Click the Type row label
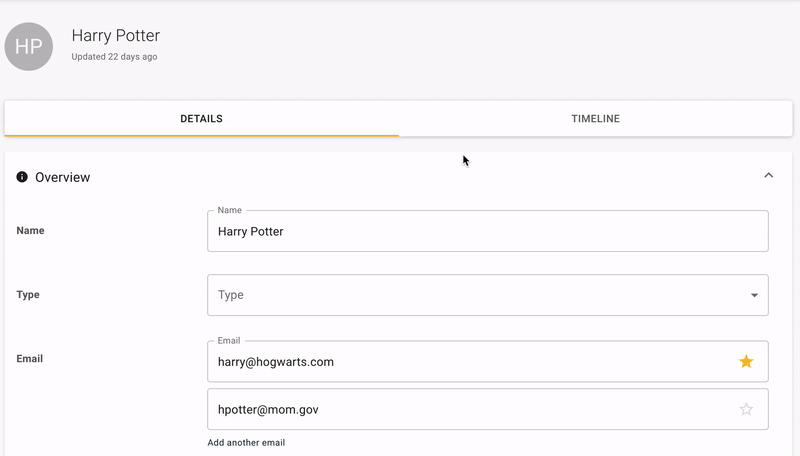Viewport: 800px width, 456px height. [28, 295]
